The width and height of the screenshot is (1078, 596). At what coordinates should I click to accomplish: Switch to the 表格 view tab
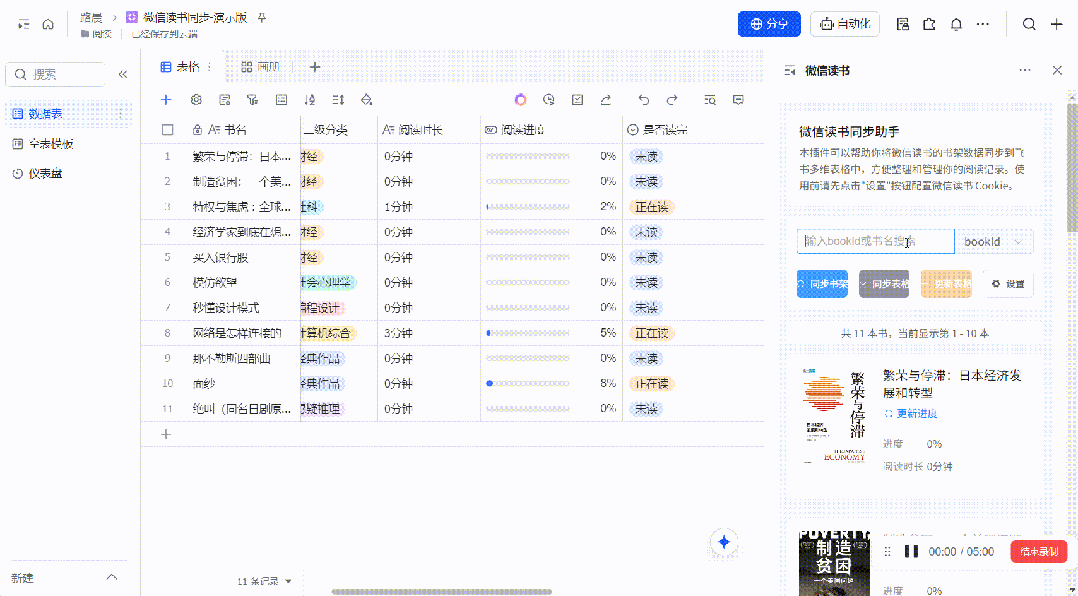click(x=180, y=67)
